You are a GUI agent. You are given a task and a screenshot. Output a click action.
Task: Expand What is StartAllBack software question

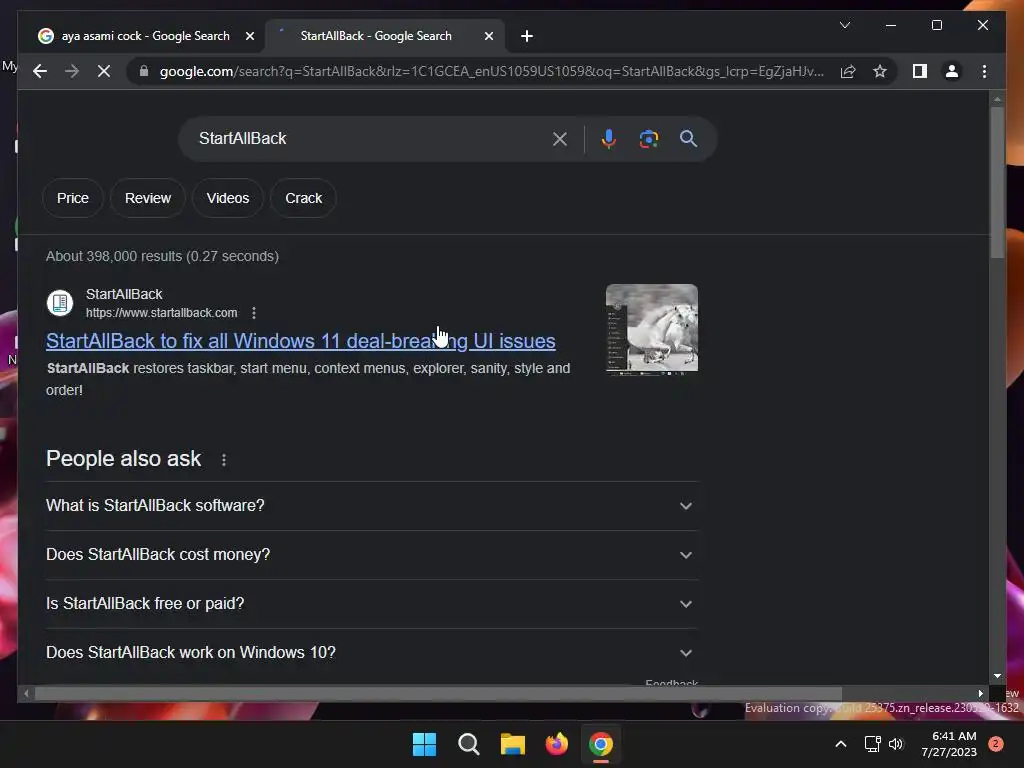pyautogui.click(x=372, y=505)
